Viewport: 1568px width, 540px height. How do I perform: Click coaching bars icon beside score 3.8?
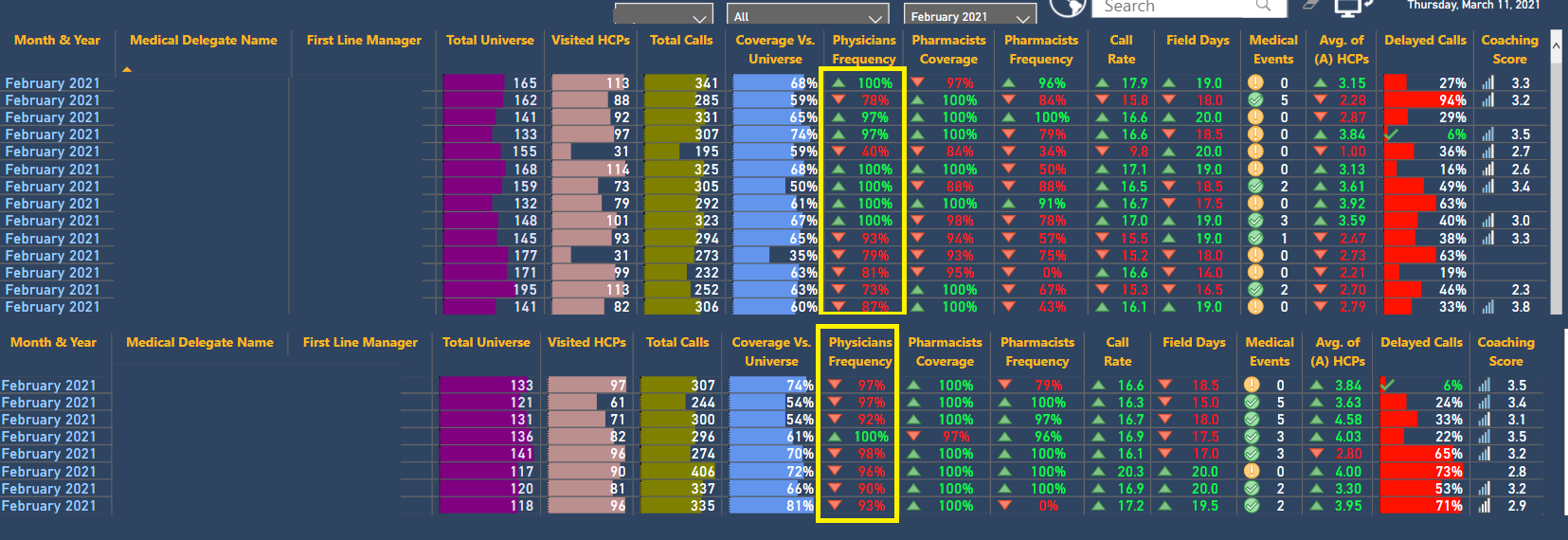(1487, 307)
